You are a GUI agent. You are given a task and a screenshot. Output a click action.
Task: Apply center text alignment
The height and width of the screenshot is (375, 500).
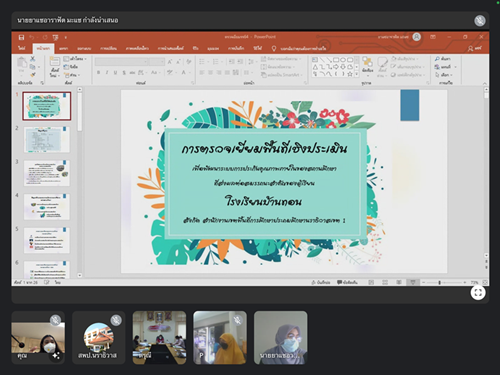click(x=210, y=72)
